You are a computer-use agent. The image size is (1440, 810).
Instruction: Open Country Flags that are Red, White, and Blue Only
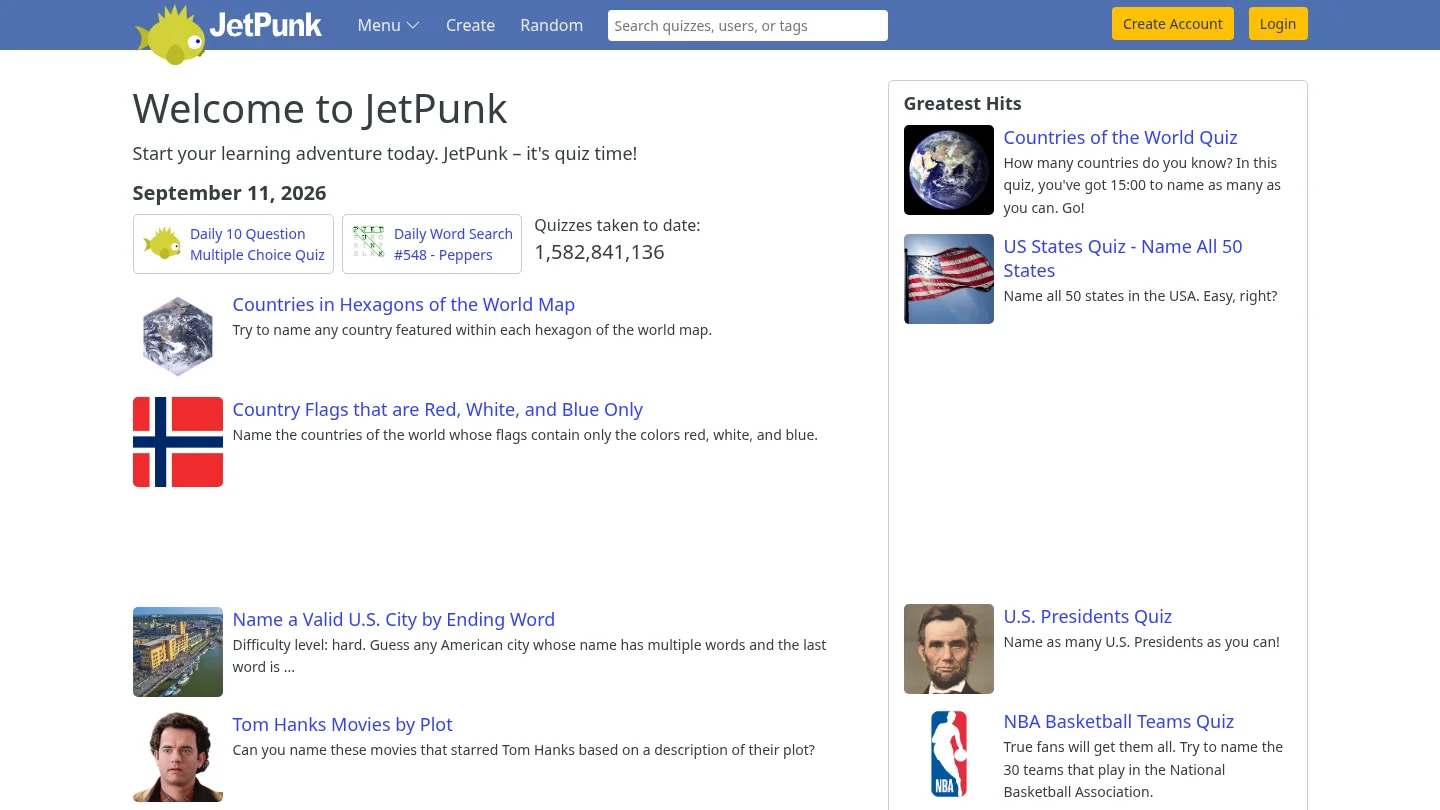tap(437, 409)
